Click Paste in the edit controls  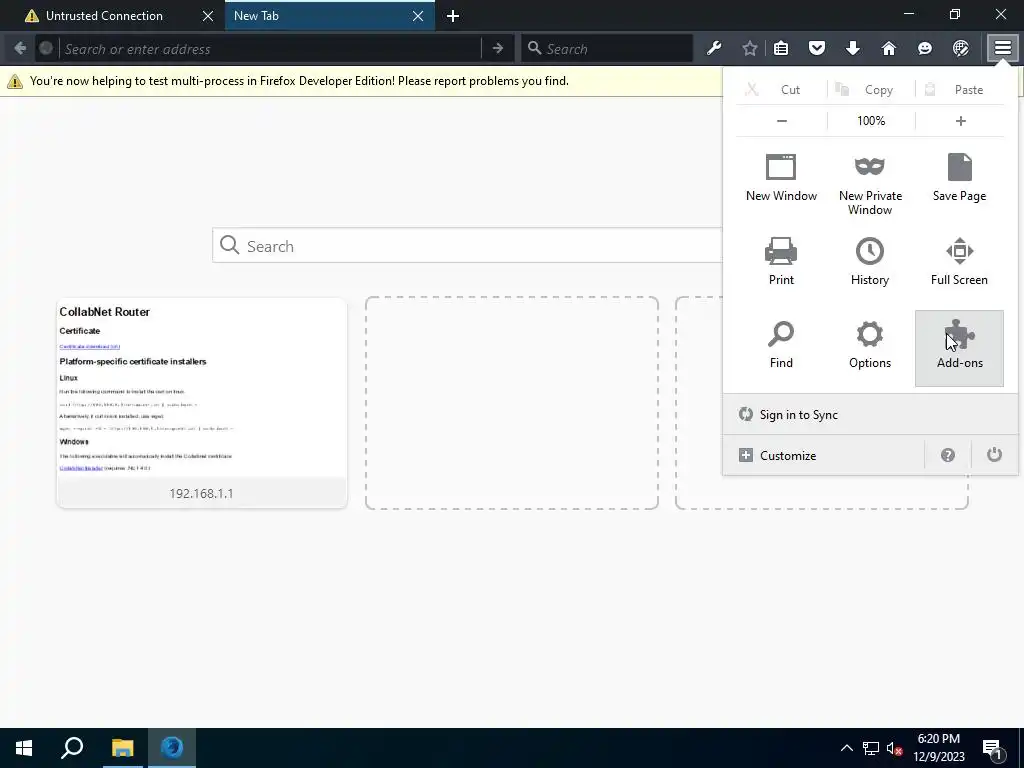[959, 89]
